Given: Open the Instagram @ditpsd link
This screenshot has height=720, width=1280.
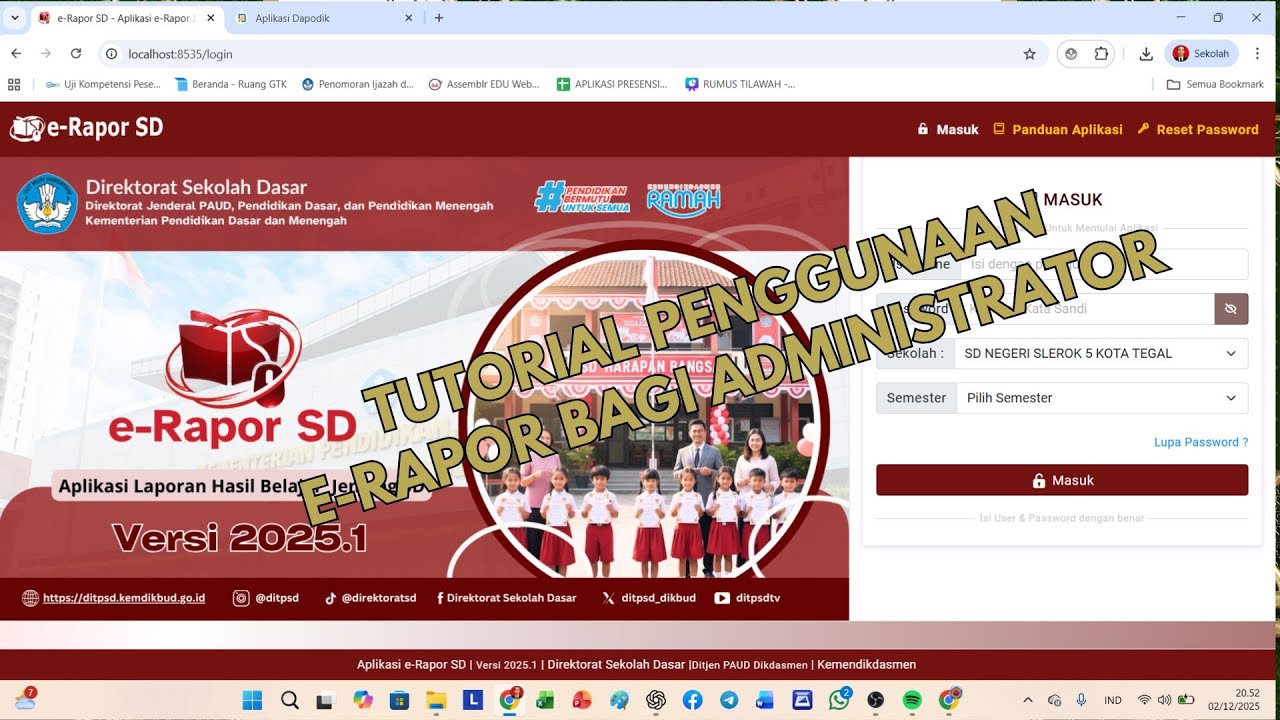Looking at the screenshot, I should (266, 598).
